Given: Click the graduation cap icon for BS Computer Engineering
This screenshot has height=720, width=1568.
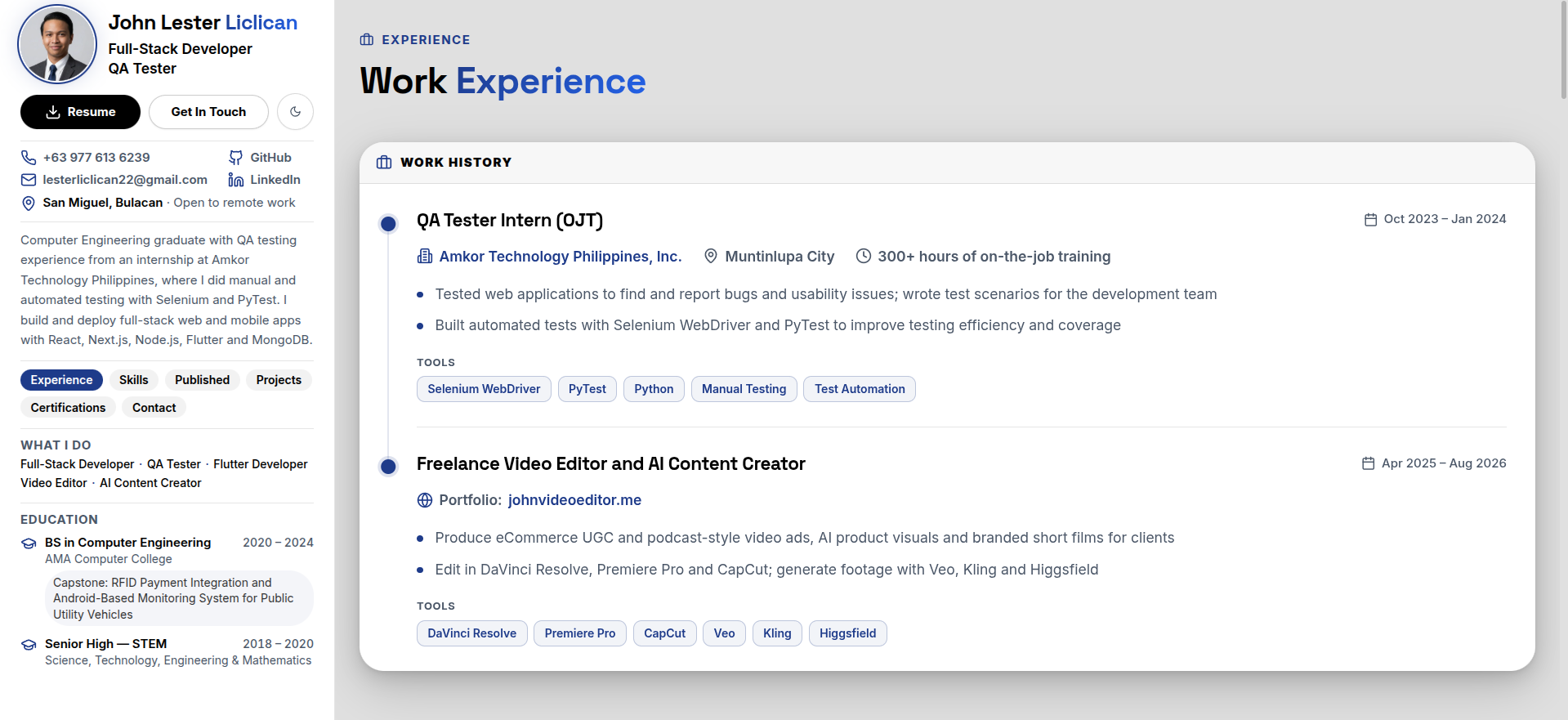Looking at the screenshot, I should (x=29, y=543).
